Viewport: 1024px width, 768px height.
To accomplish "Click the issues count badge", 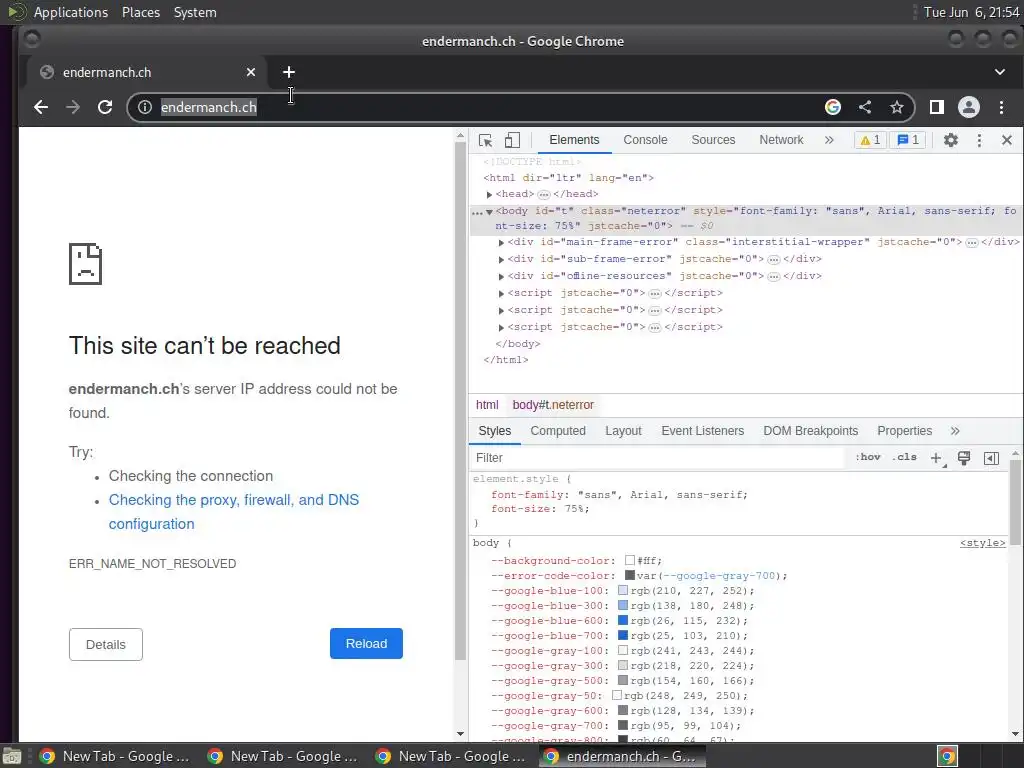I will click(908, 140).
